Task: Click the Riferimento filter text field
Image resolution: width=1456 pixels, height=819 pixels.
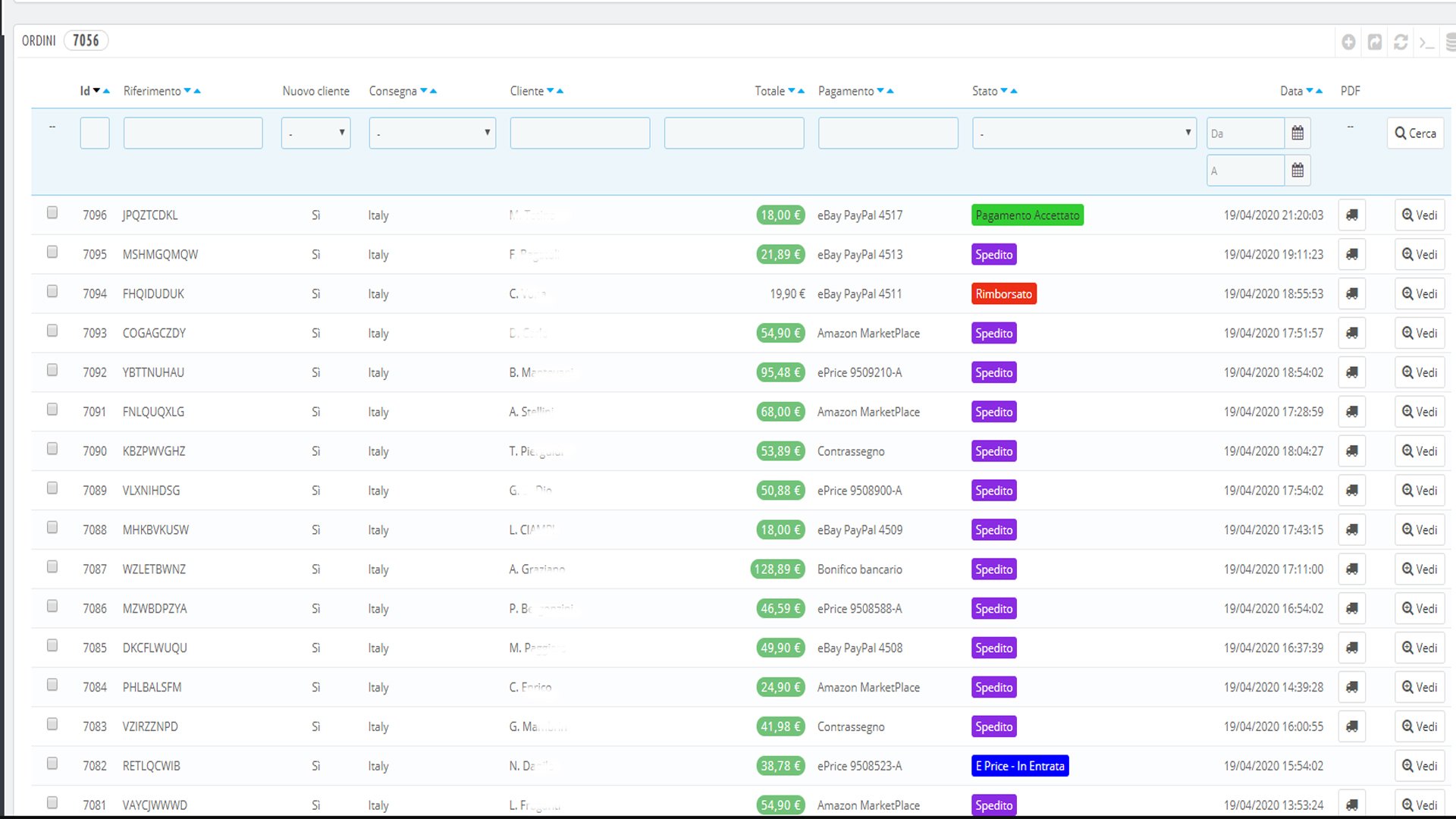Action: click(193, 133)
